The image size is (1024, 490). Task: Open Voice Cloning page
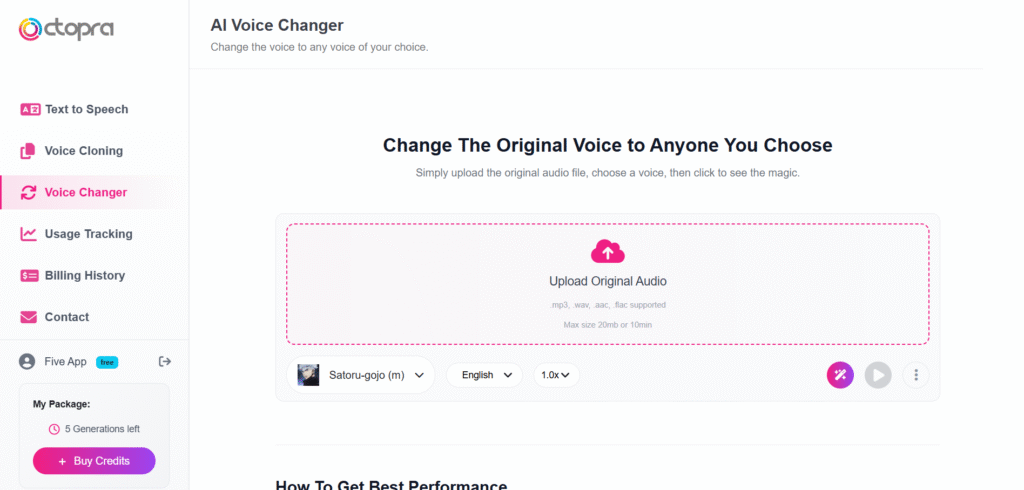72,151
